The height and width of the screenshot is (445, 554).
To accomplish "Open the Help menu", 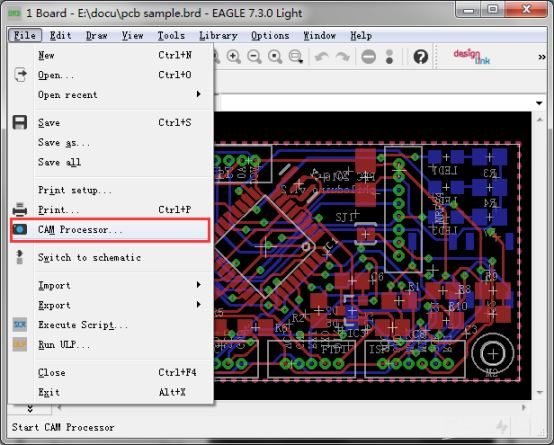I will (361, 36).
